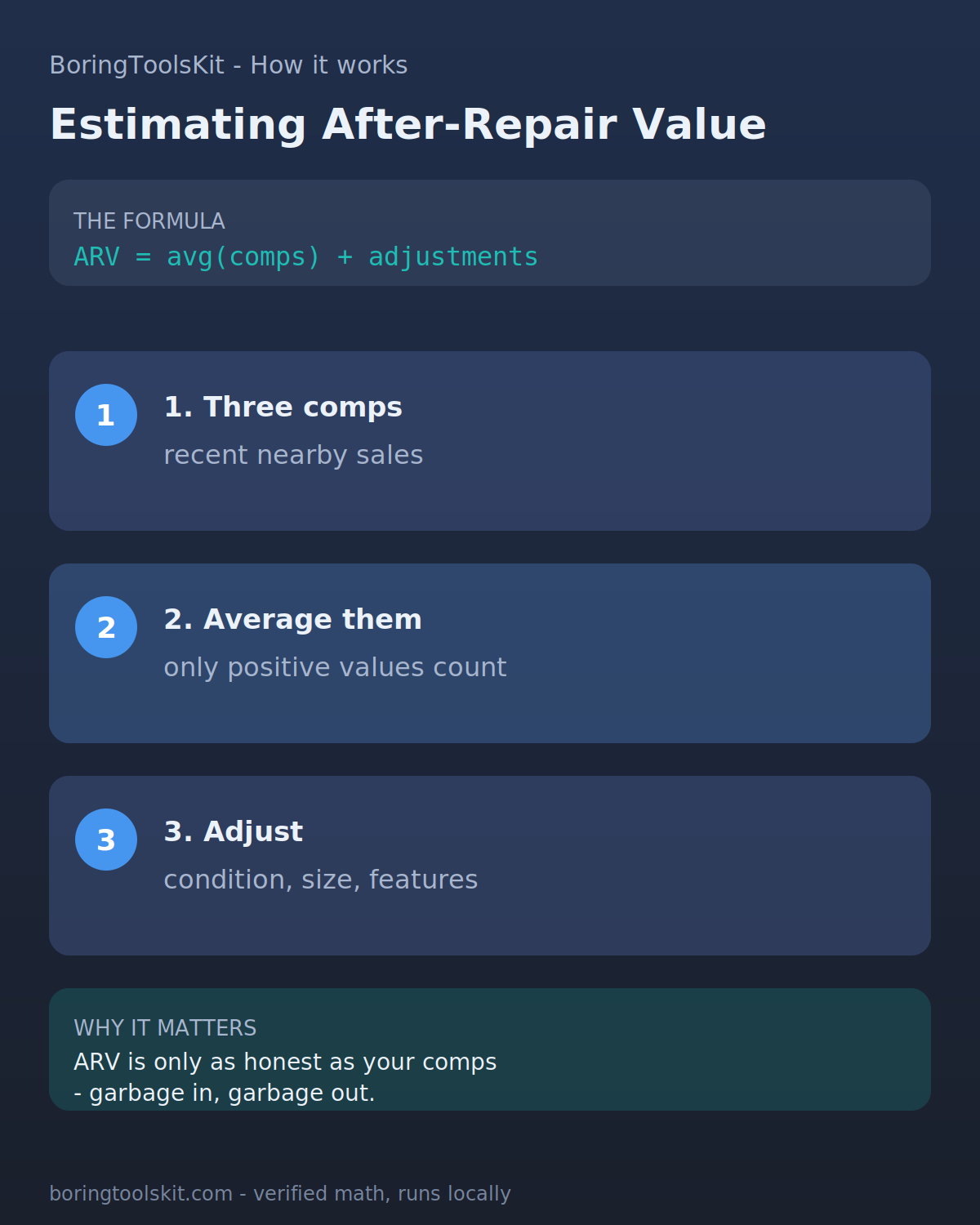Click 'THE FORMULA' label

coord(149,221)
